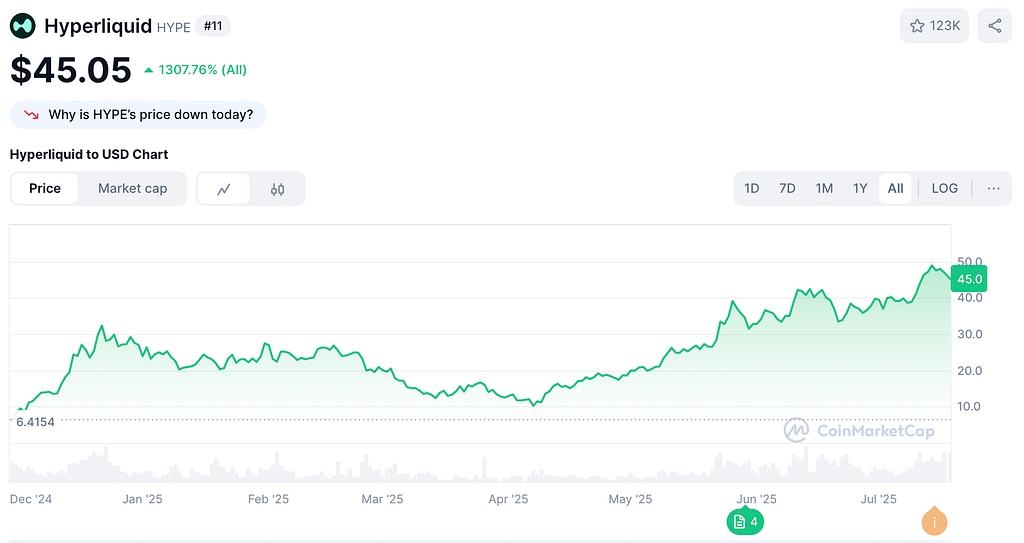Click the 6.4154 starting price label
The width and height of the screenshot is (1024, 543).
coord(35,422)
